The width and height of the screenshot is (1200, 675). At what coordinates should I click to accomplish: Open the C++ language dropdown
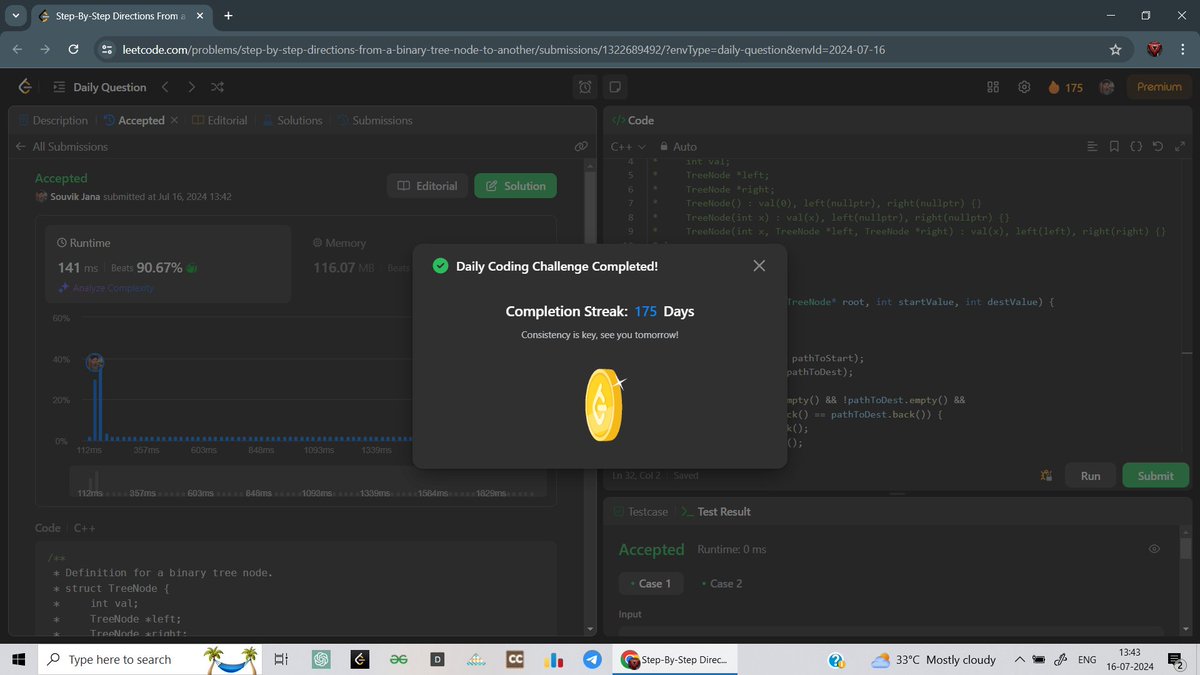[628, 146]
